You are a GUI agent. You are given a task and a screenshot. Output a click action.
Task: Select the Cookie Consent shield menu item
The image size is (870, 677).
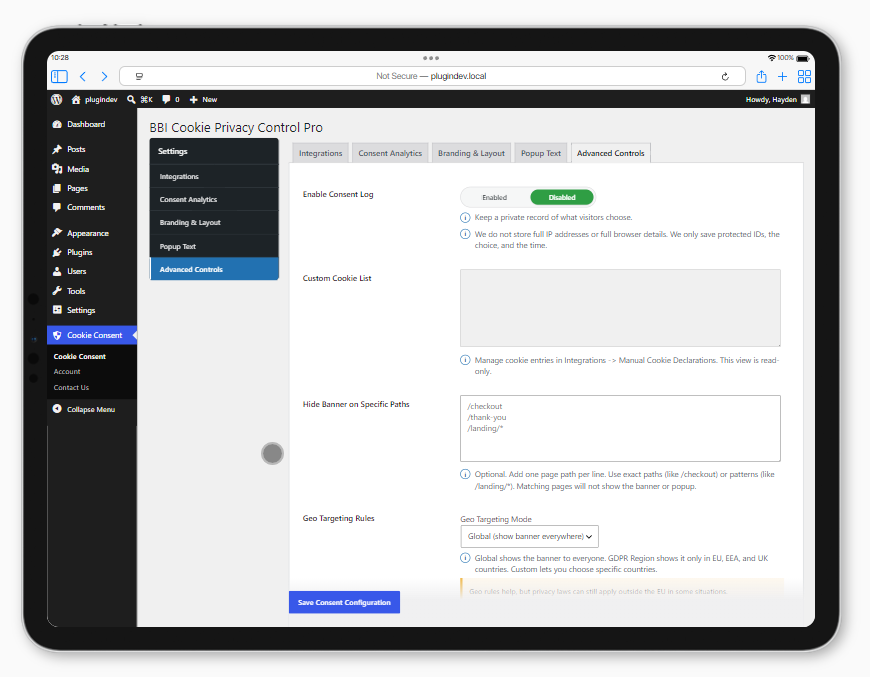[x=92, y=335]
